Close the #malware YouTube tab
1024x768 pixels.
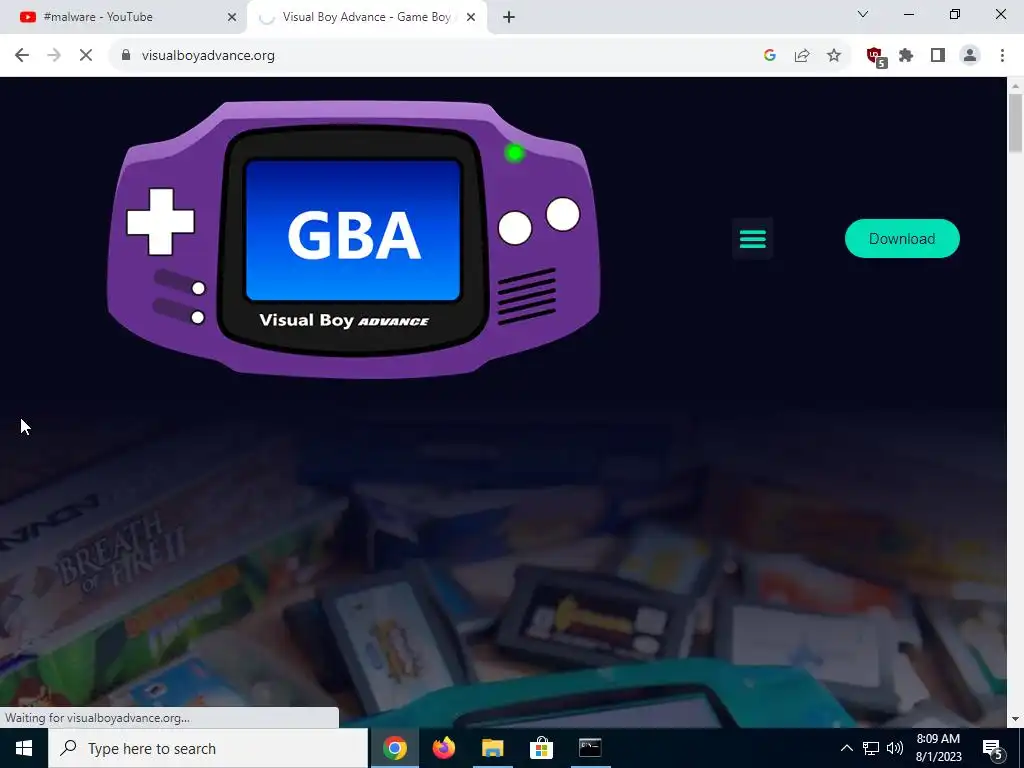232,17
